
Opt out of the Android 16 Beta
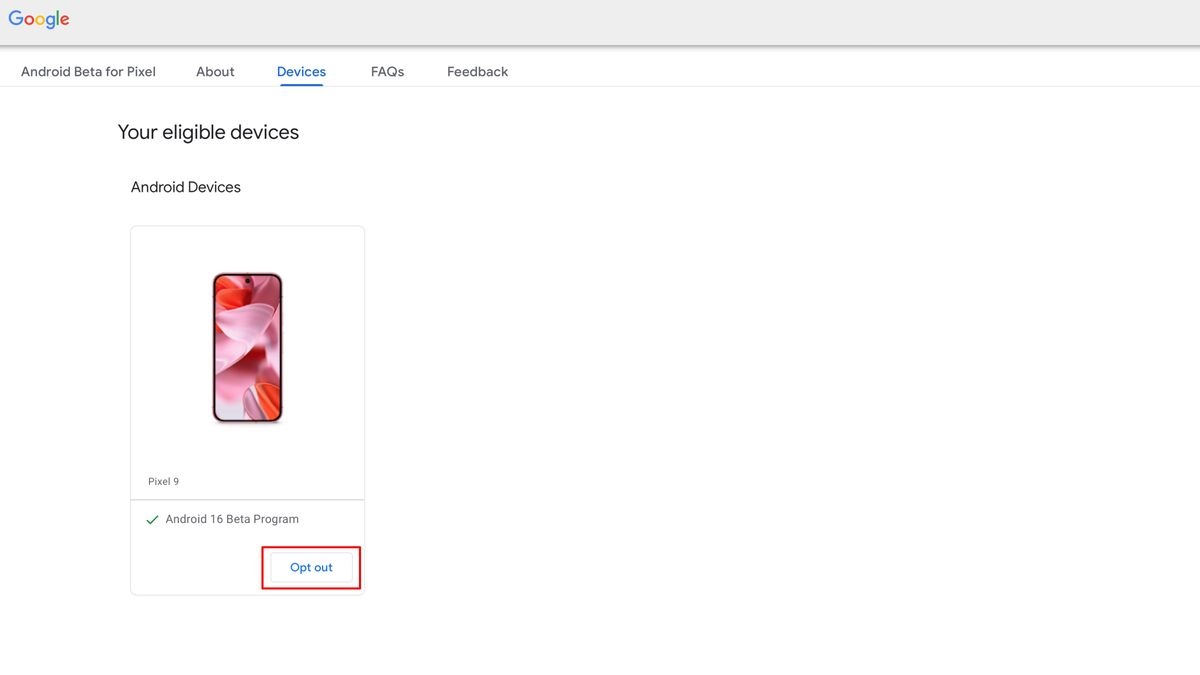click(311, 567)
